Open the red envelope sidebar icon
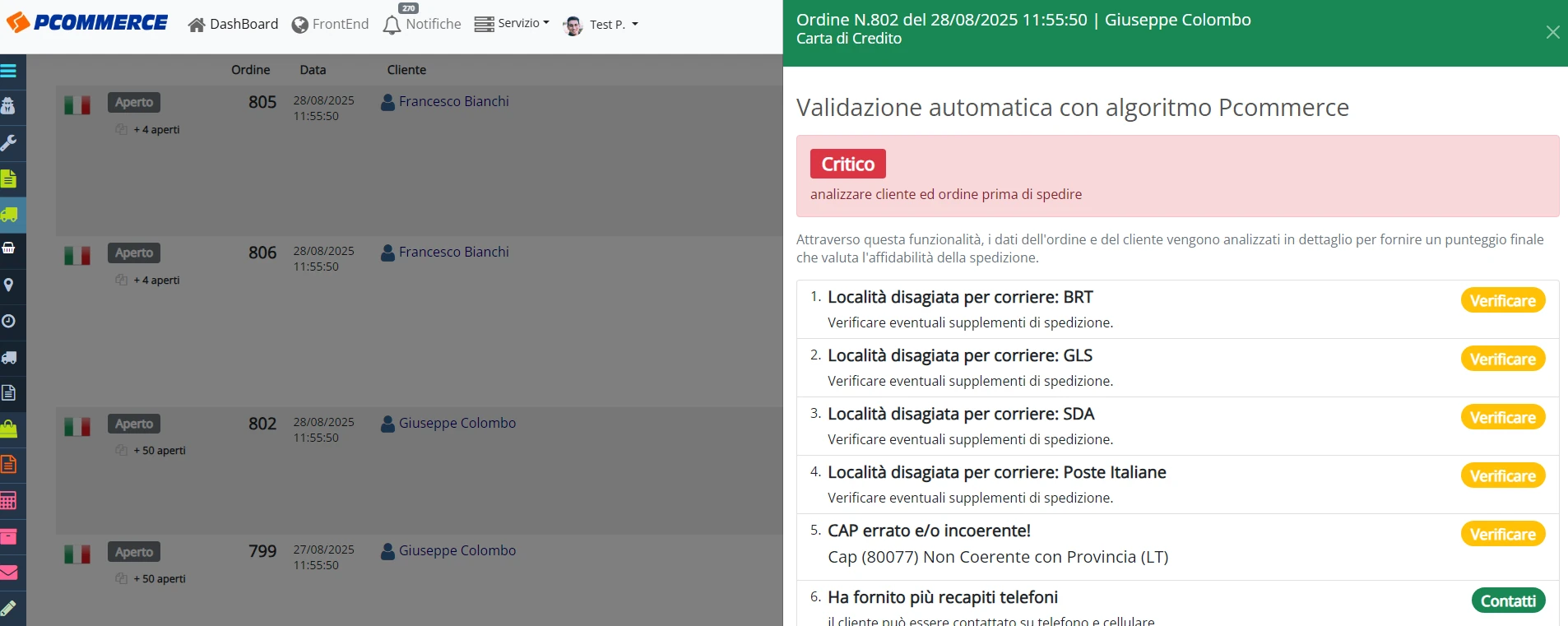Screen dimensions: 1568x626 pyautogui.click(x=8, y=573)
